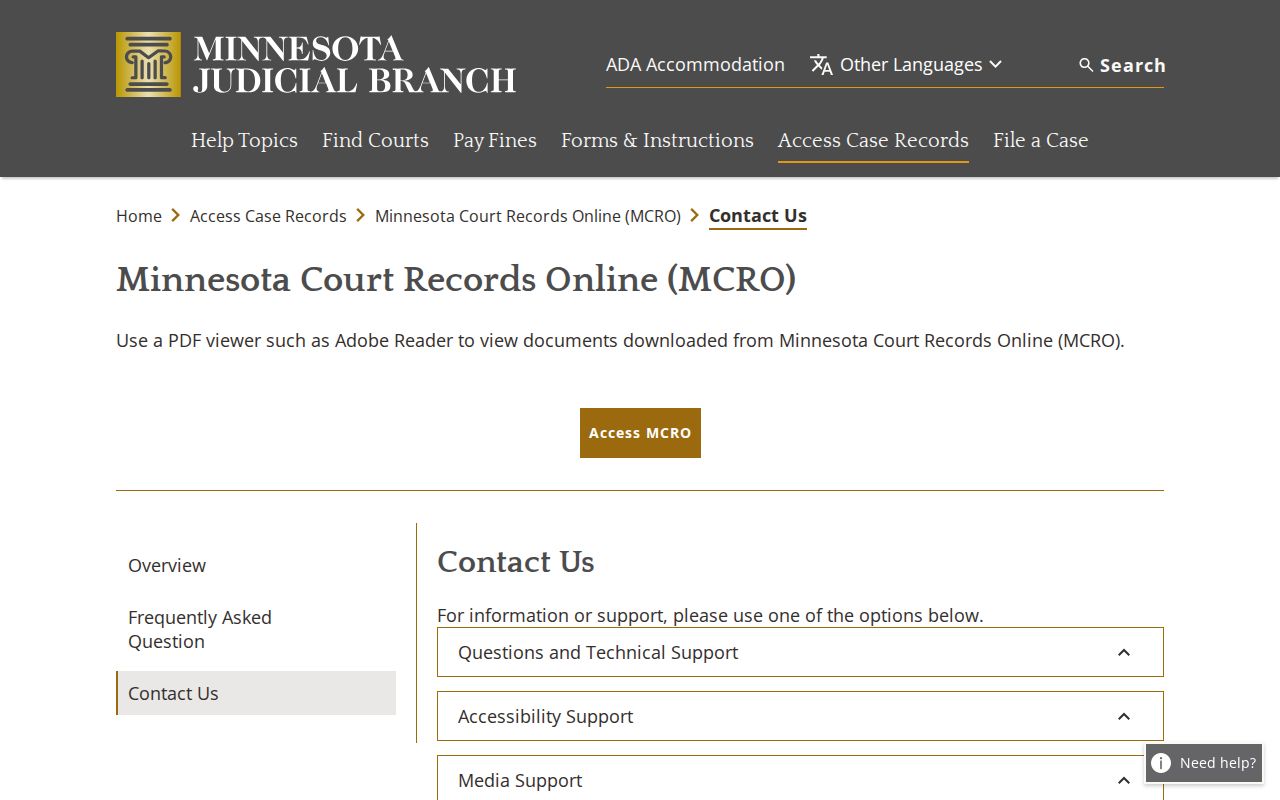Open Help Topics menu

(244, 140)
